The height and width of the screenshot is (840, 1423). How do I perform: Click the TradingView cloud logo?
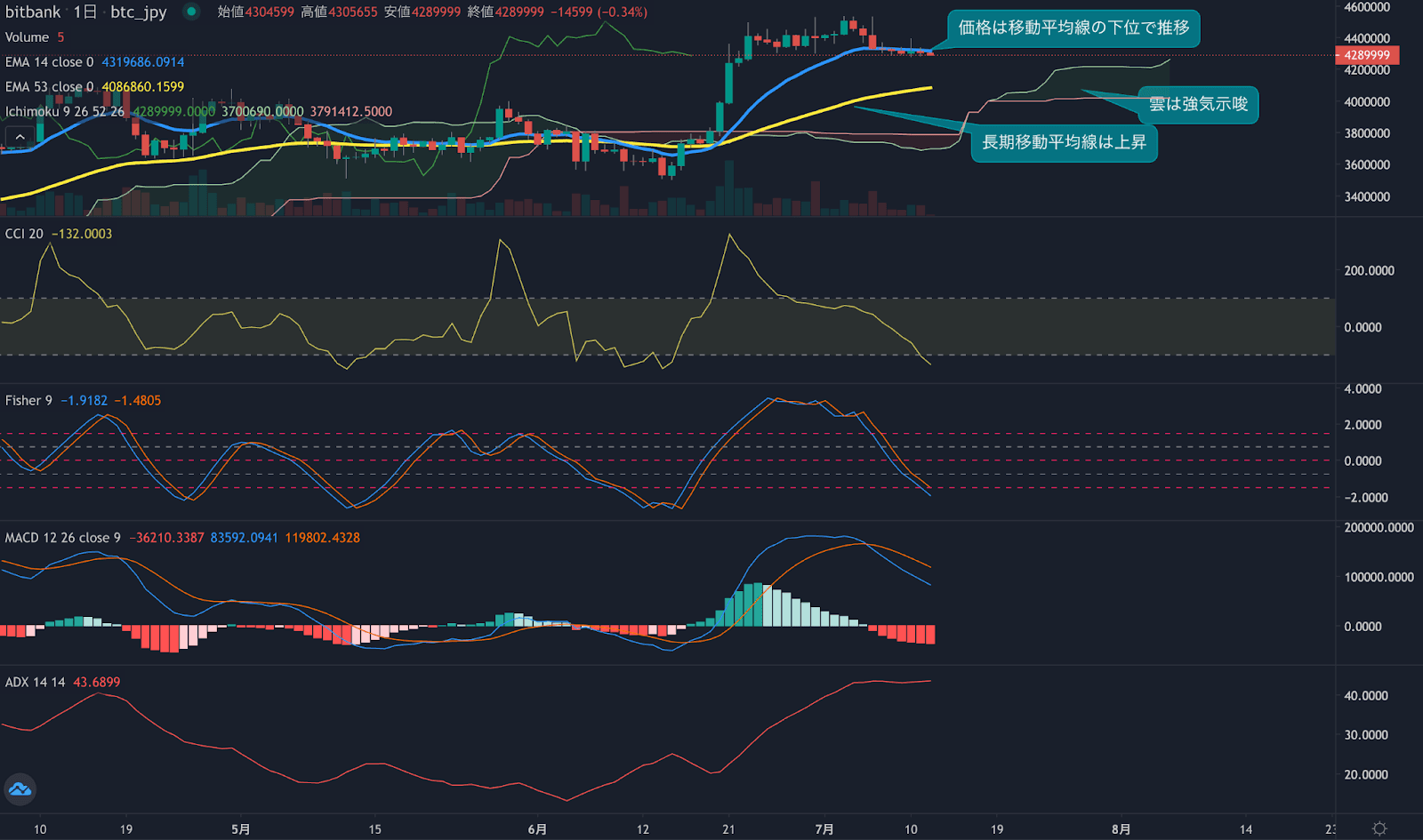coord(20,788)
